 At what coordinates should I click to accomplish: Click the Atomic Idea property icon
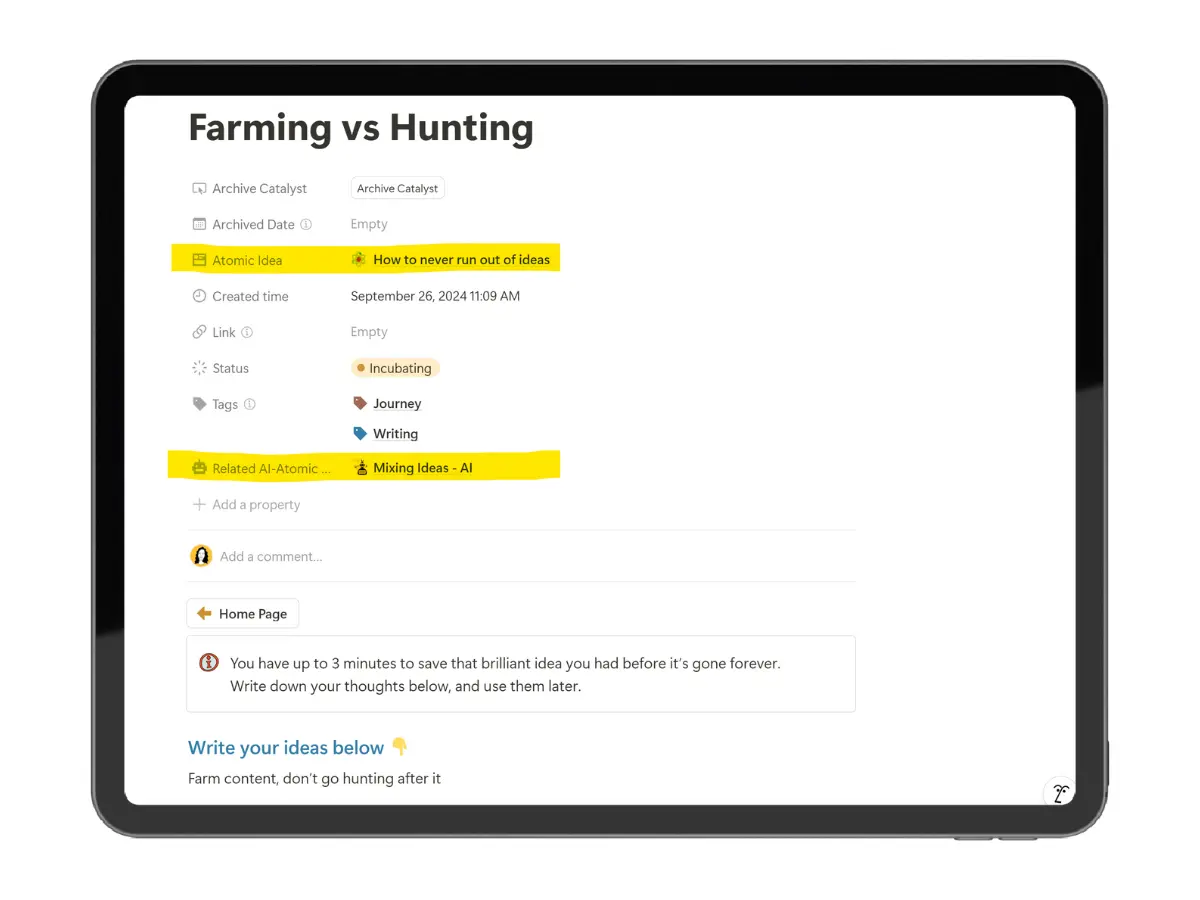pyautogui.click(x=199, y=259)
